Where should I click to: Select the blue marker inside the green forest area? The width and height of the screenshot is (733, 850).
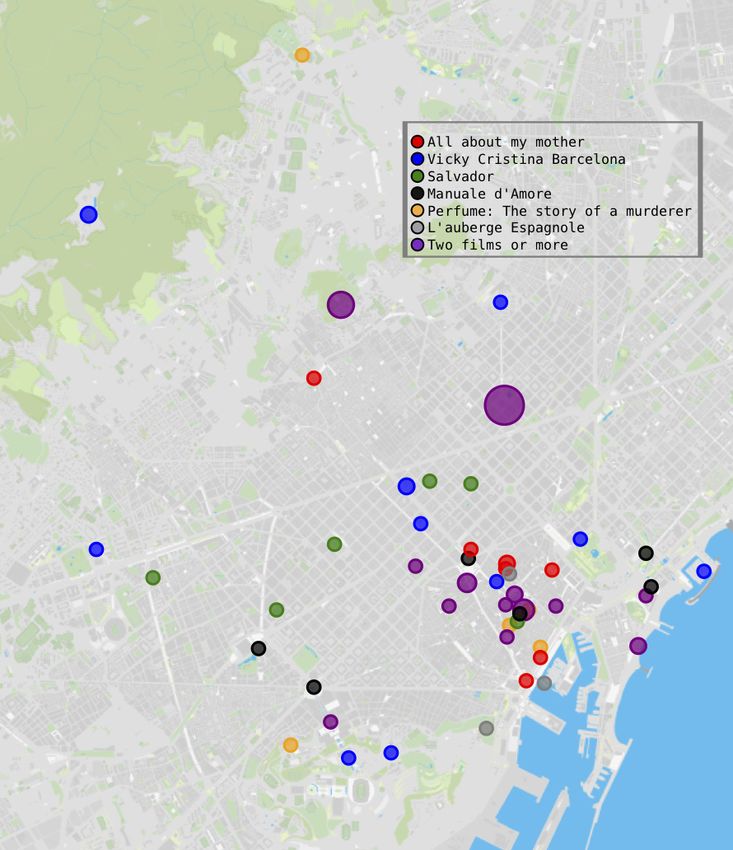tap(88, 215)
